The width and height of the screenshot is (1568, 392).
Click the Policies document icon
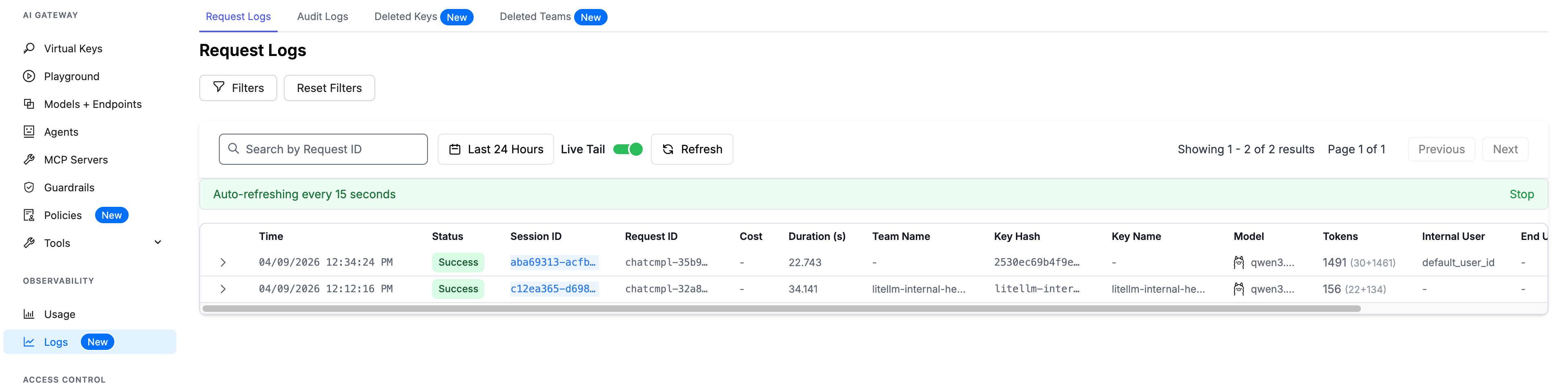point(29,215)
